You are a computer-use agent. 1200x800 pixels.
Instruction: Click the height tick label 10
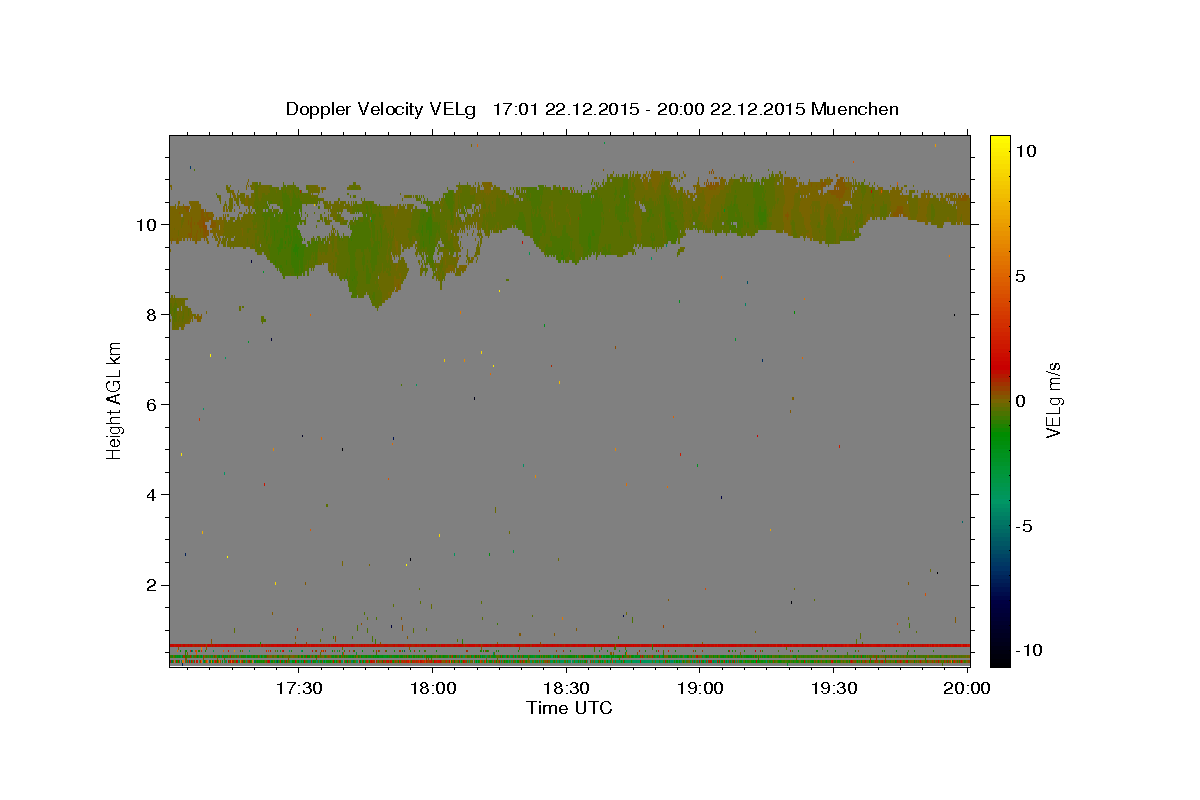(x=147, y=224)
